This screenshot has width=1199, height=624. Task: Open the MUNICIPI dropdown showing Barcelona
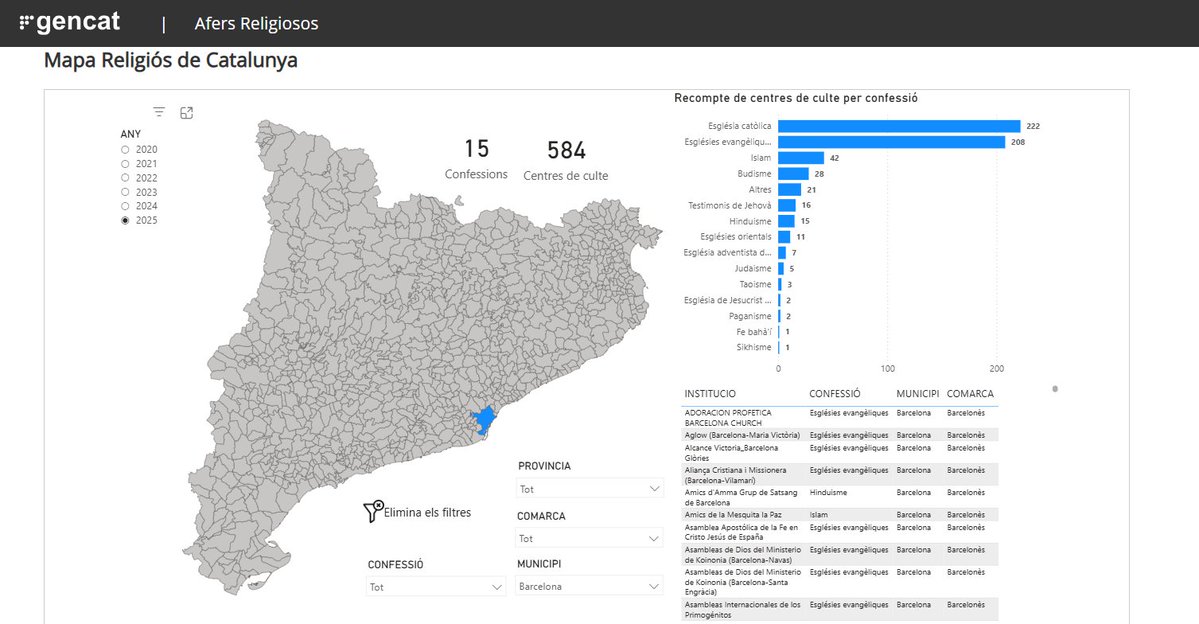click(x=589, y=587)
